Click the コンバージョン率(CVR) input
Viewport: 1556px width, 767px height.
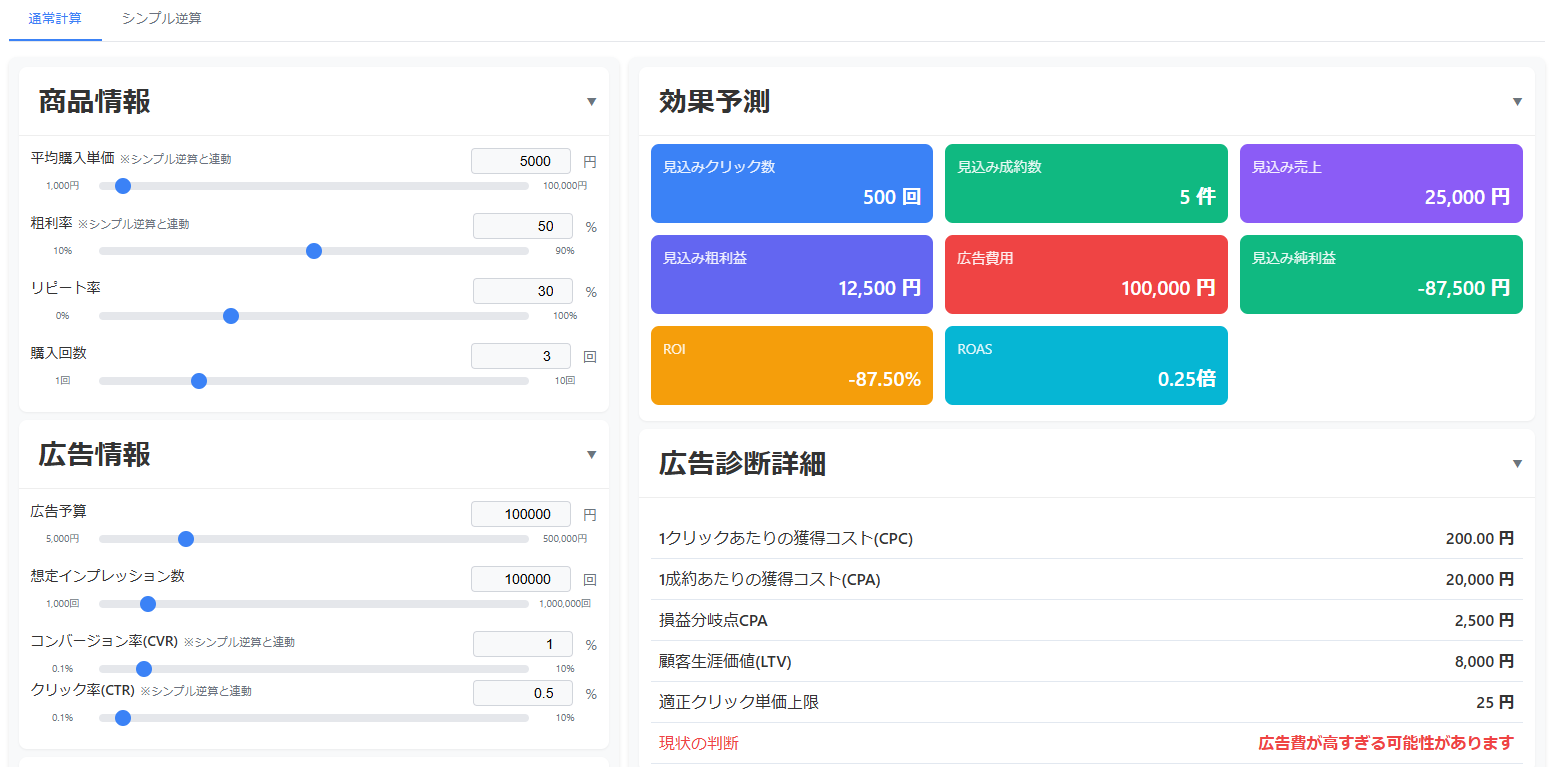click(522, 644)
